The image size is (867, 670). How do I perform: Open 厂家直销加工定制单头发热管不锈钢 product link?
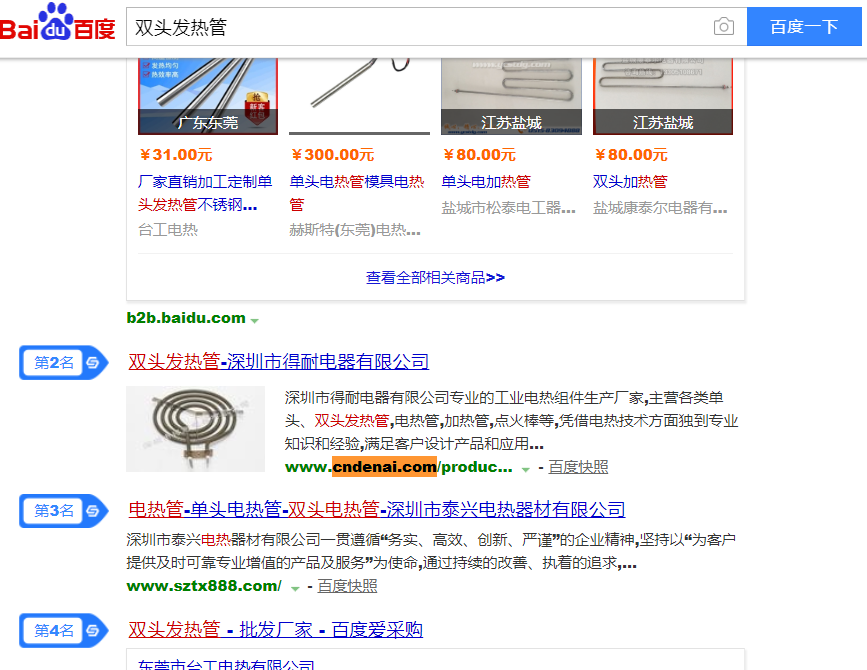pos(205,193)
